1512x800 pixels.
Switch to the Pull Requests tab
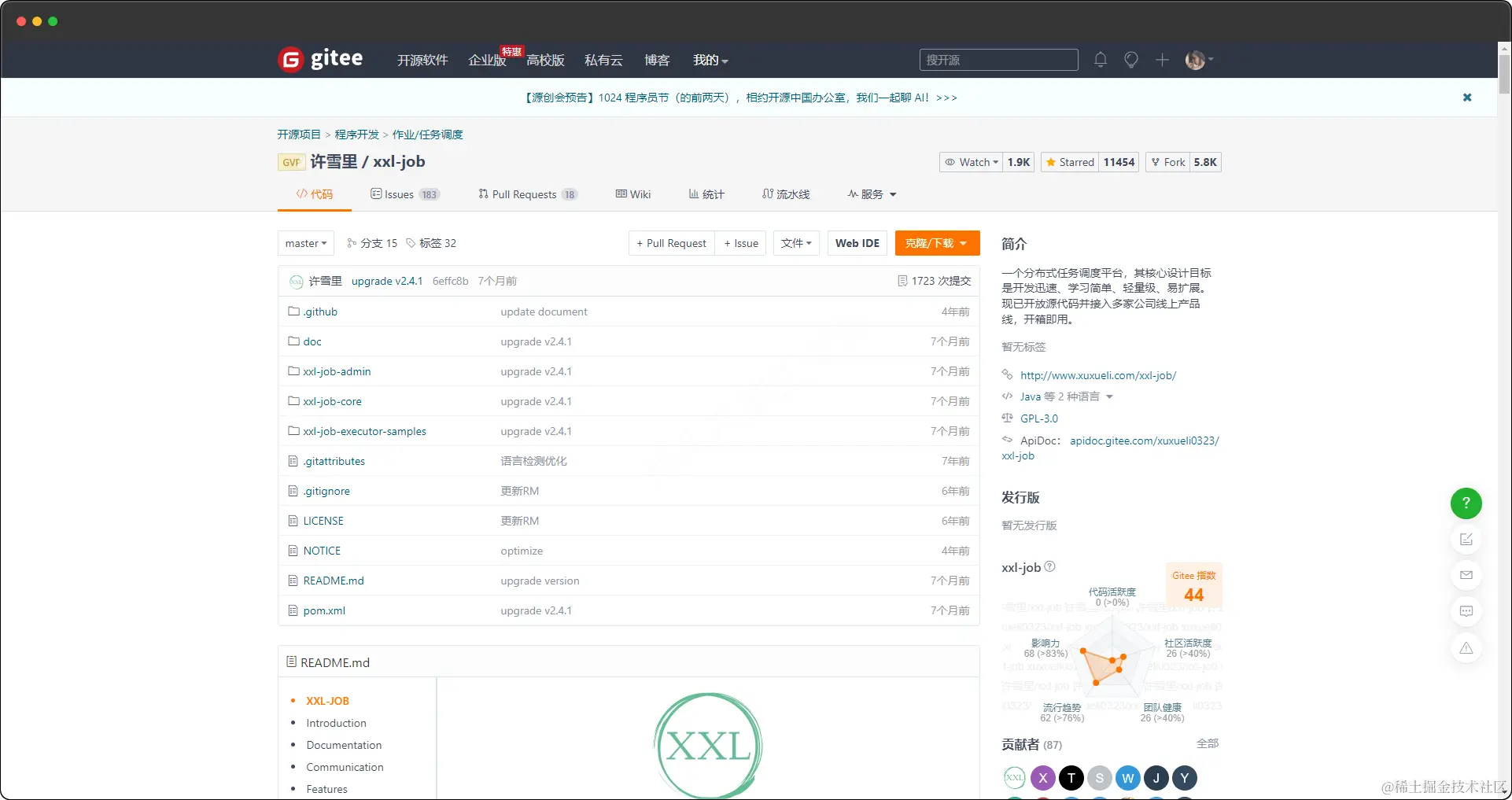pos(528,194)
